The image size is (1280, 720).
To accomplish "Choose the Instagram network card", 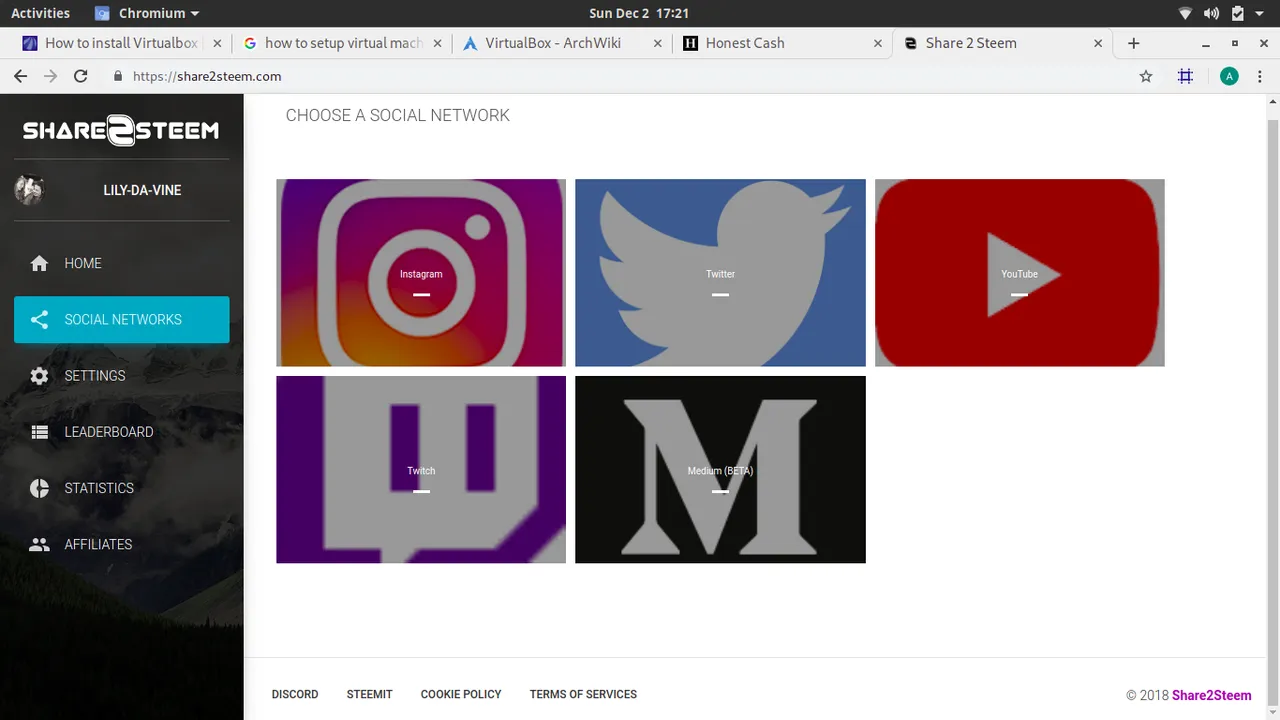I will (x=421, y=273).
